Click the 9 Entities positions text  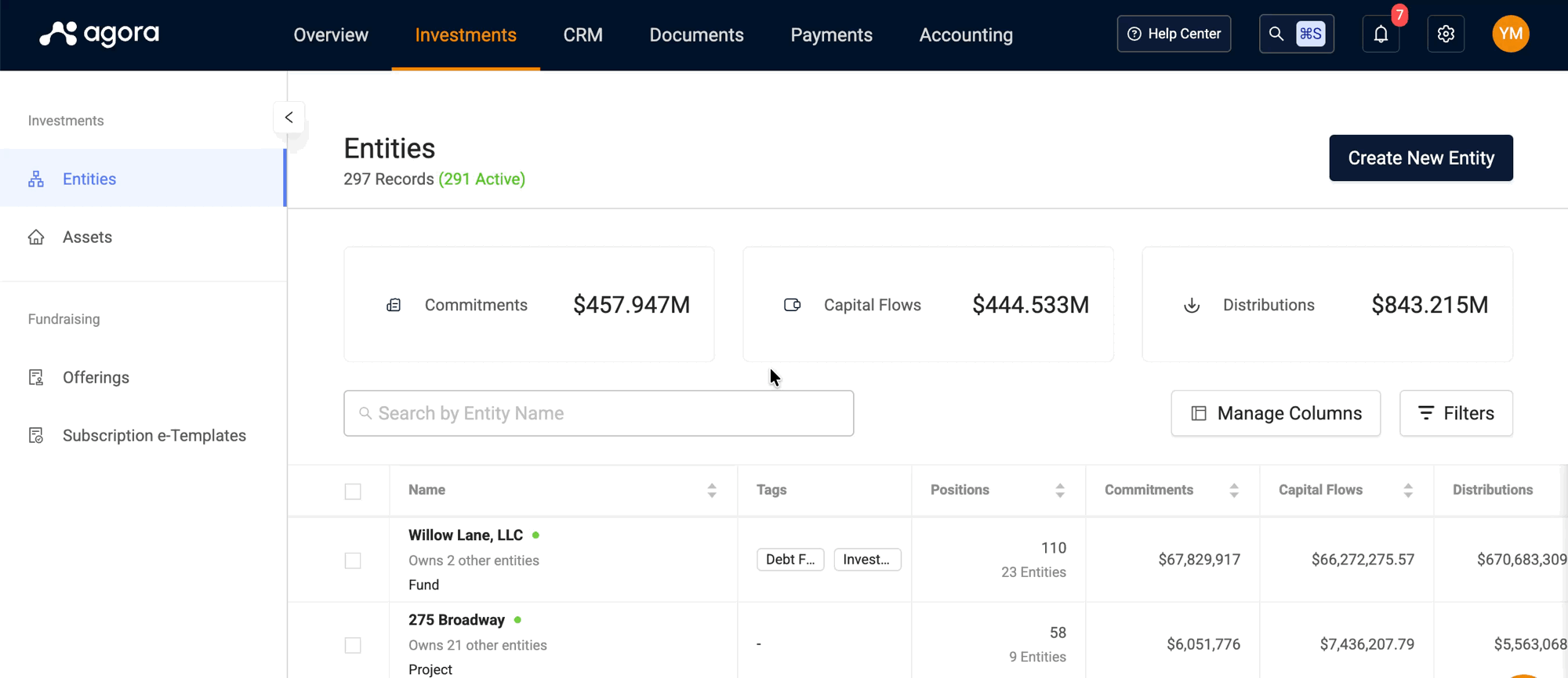(x=1037, y=657)
